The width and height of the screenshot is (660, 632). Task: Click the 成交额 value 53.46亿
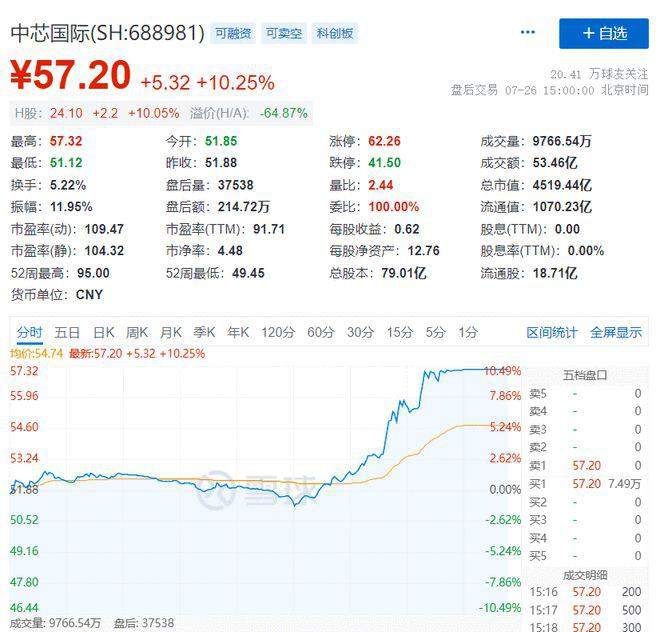[x=555, y=163]
